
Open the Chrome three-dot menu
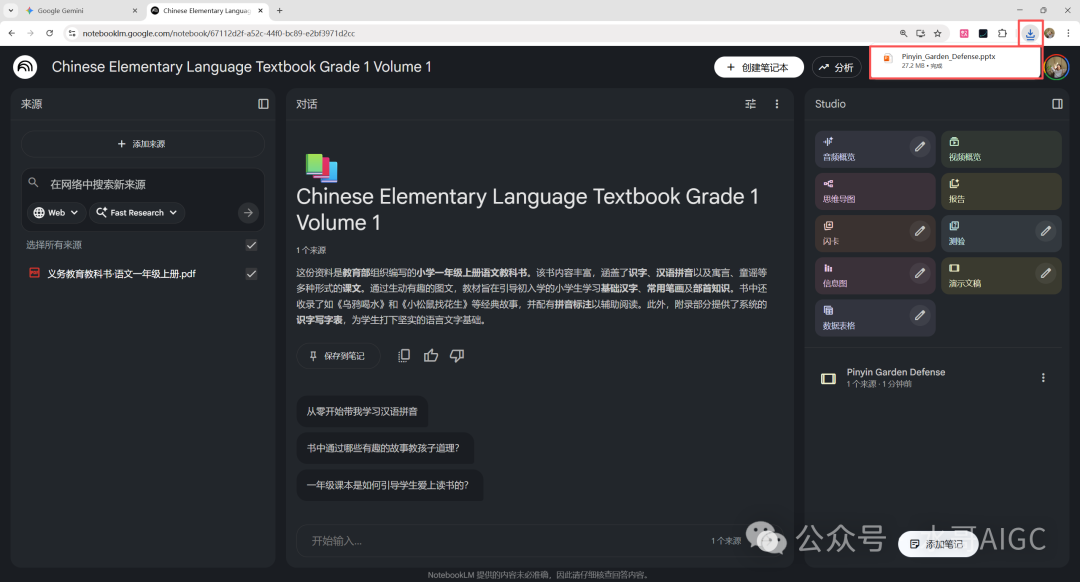1068,33
